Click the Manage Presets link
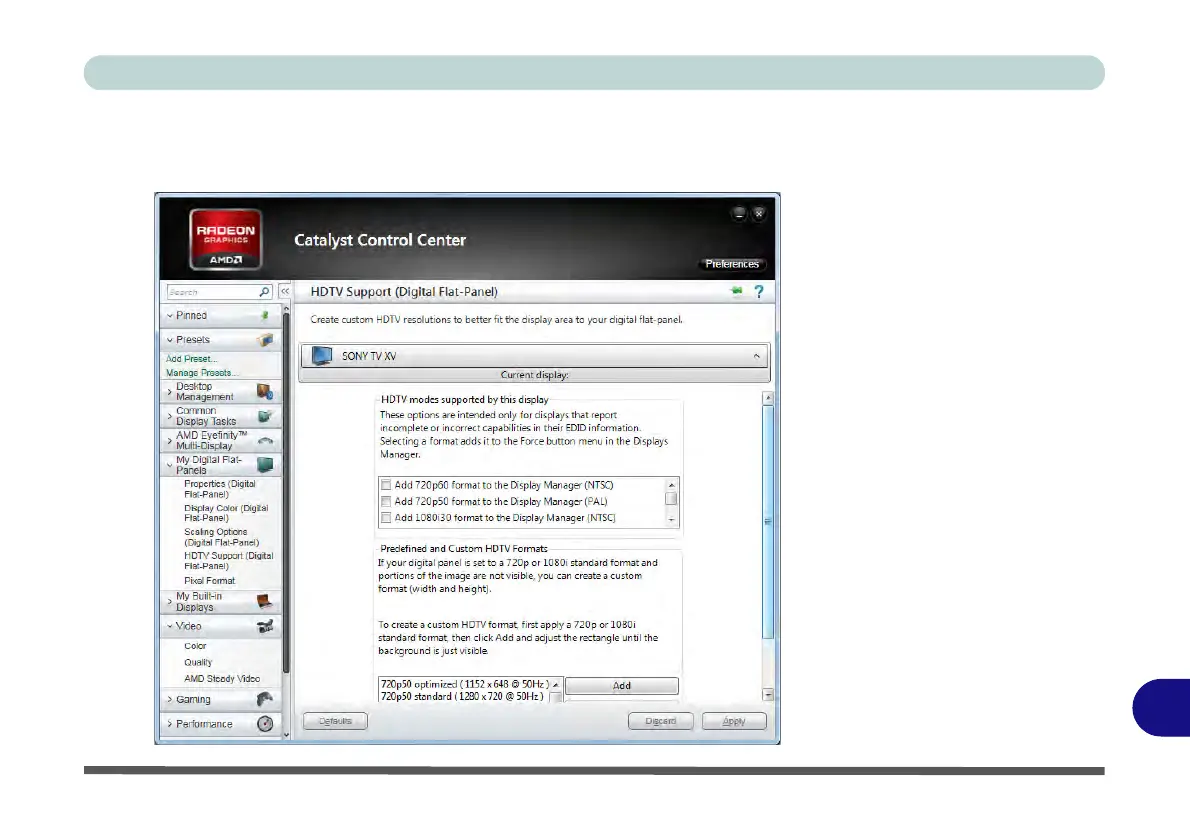The image size is (1190, 838). (202, 373)
